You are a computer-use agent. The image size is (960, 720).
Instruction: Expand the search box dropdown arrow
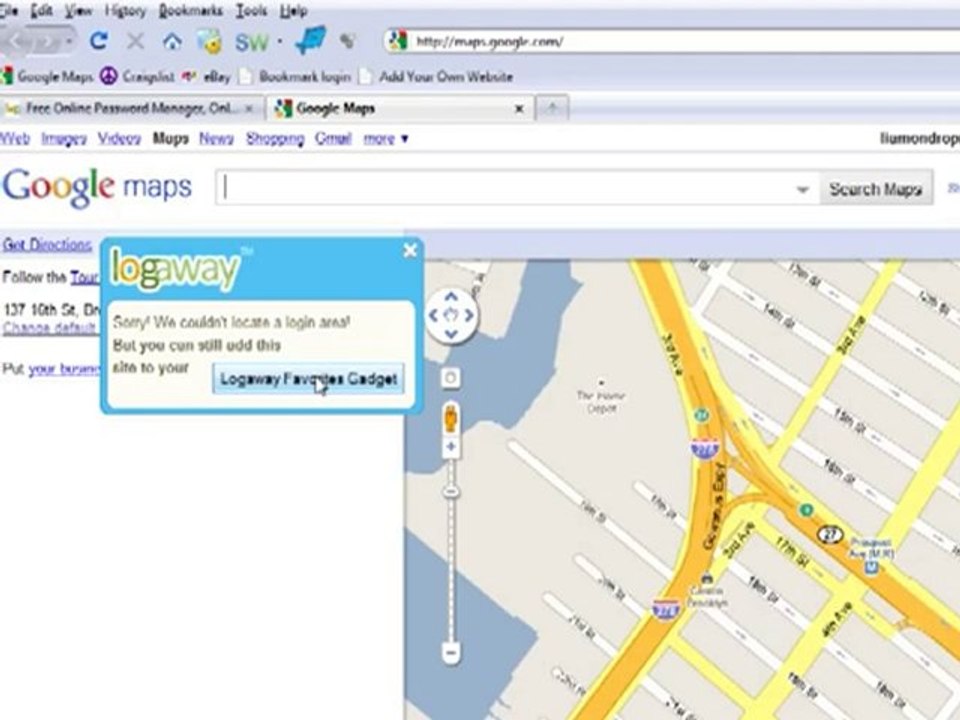(803, 190)
